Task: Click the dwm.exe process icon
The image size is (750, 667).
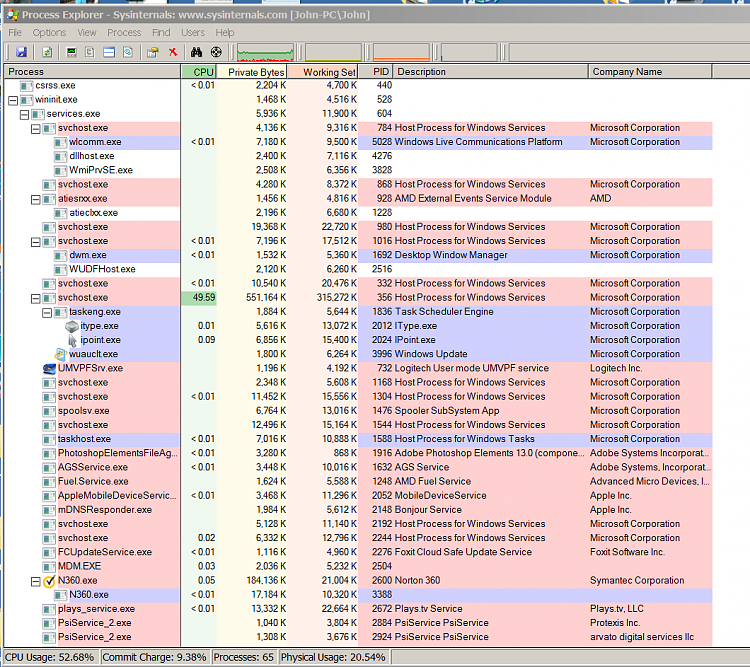Action: click(x=60, y=256)
